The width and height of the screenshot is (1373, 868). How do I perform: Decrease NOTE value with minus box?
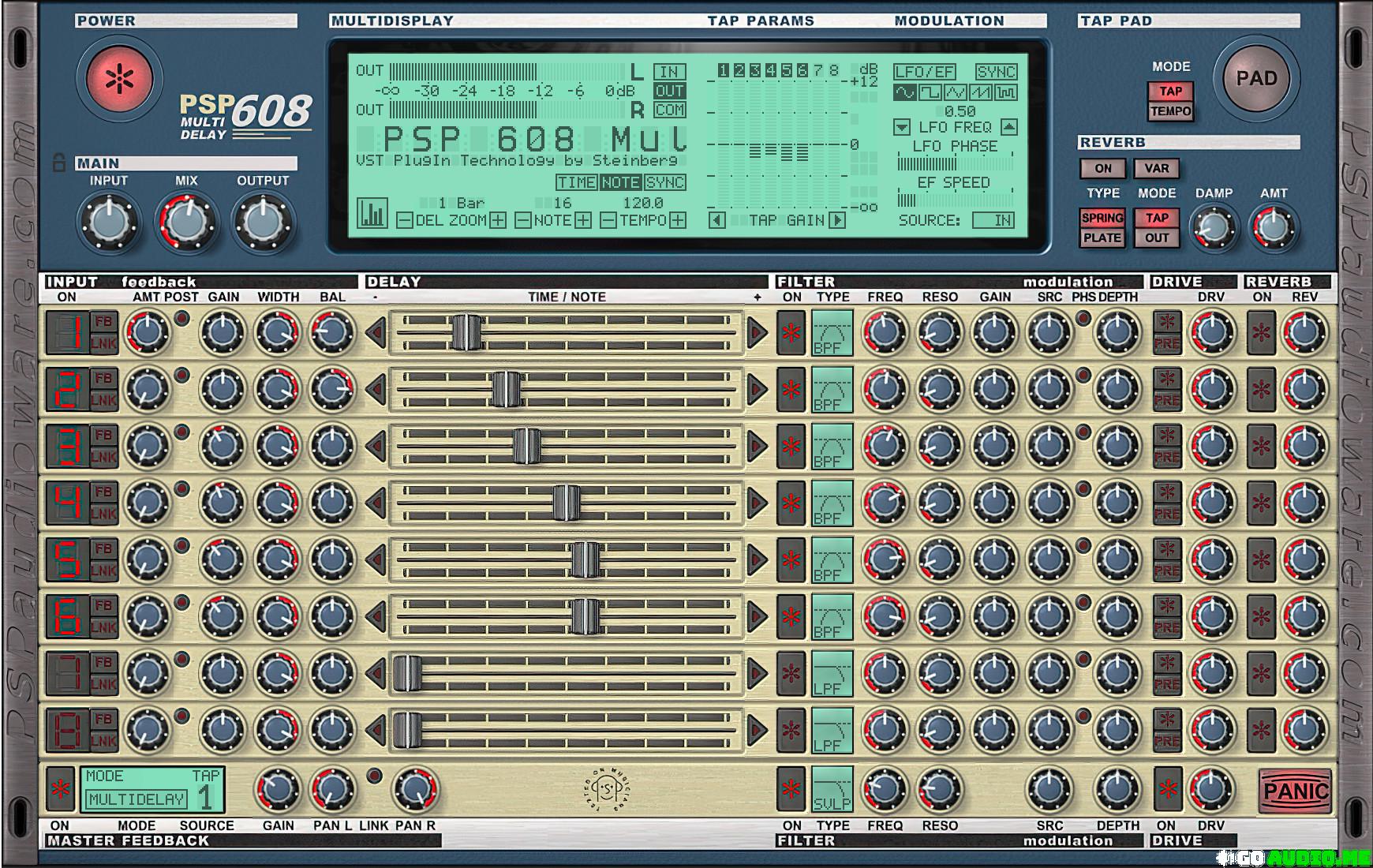[522, 221]
